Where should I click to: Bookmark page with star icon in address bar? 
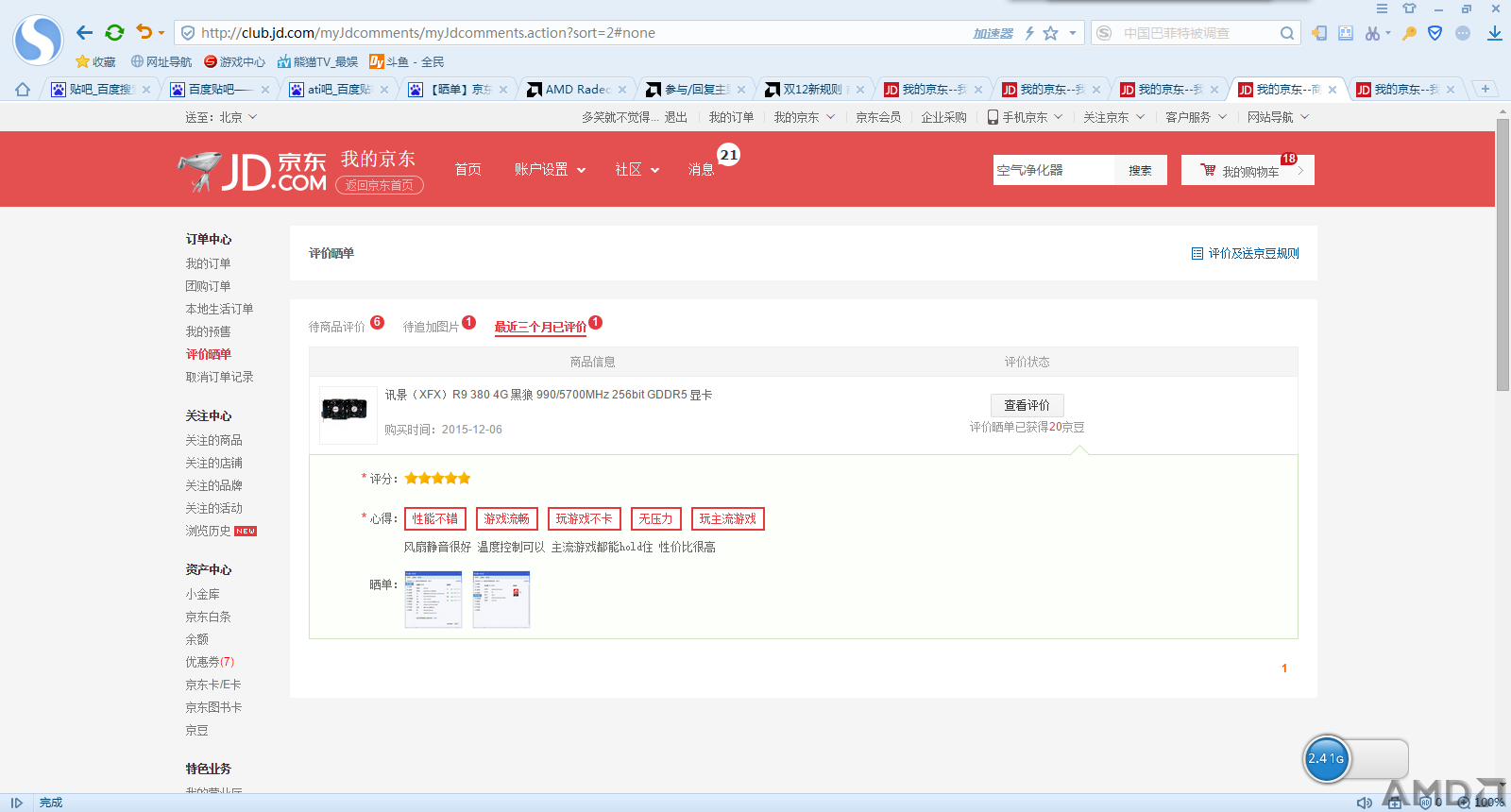pos(1051,33)
